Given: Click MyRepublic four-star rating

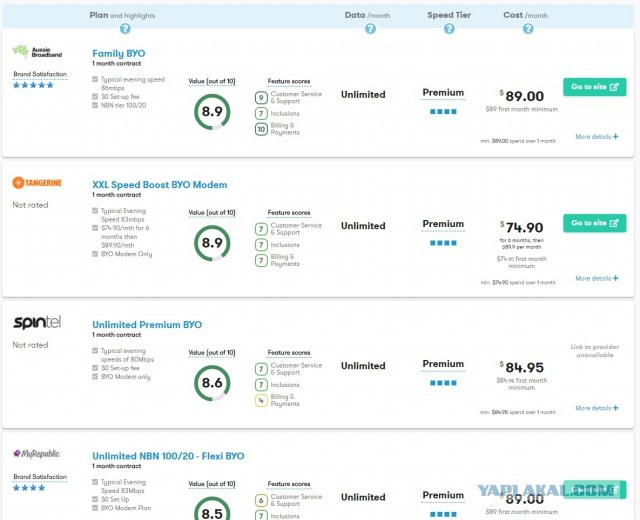Looking at the screenshot, I should [x=29, y=488].
